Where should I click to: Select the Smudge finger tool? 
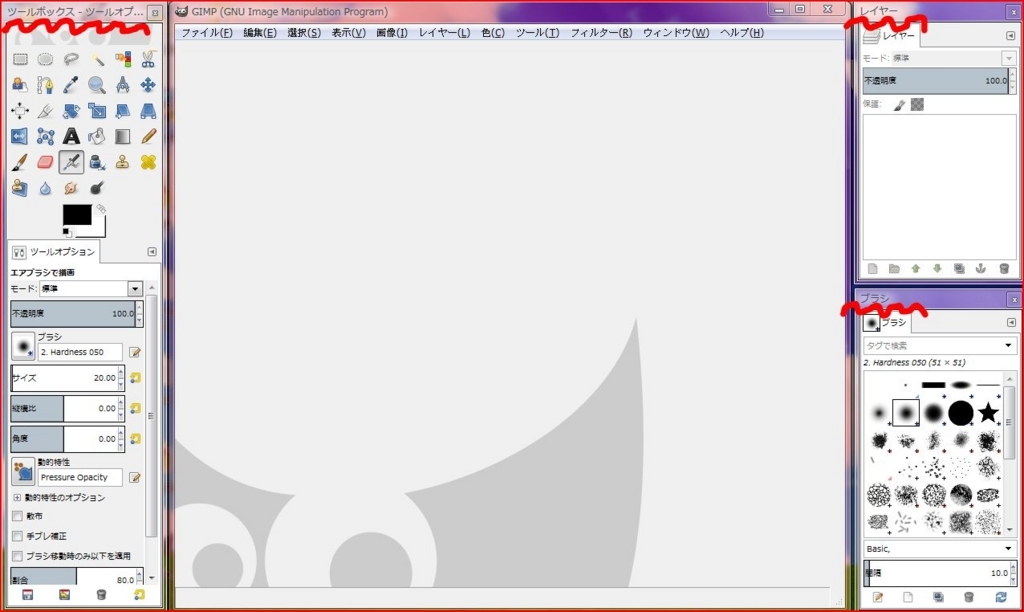click(71, 188)
